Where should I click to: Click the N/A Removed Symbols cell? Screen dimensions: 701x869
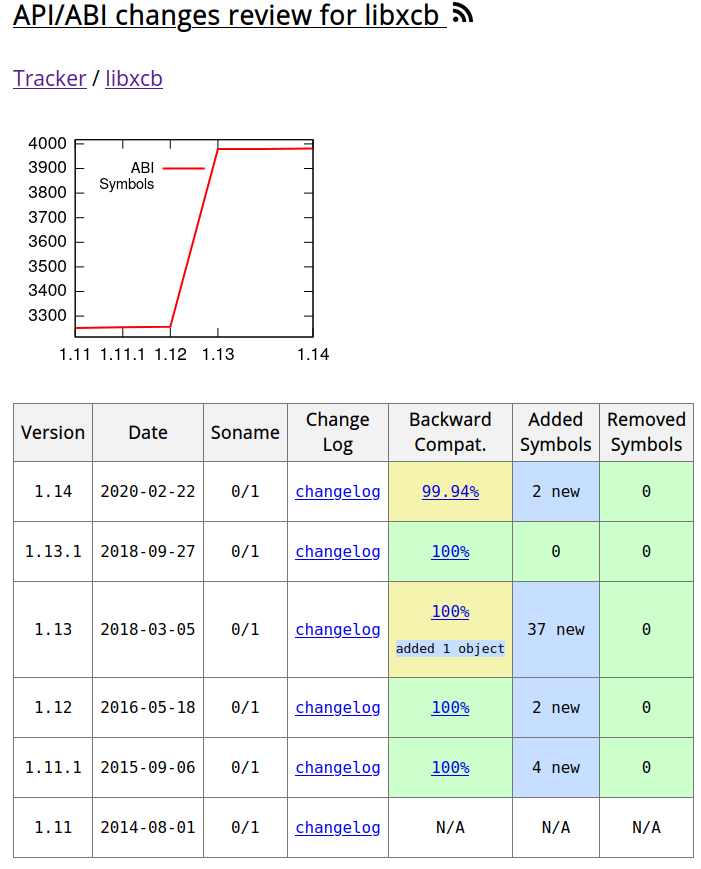click(x=646, y=827)
